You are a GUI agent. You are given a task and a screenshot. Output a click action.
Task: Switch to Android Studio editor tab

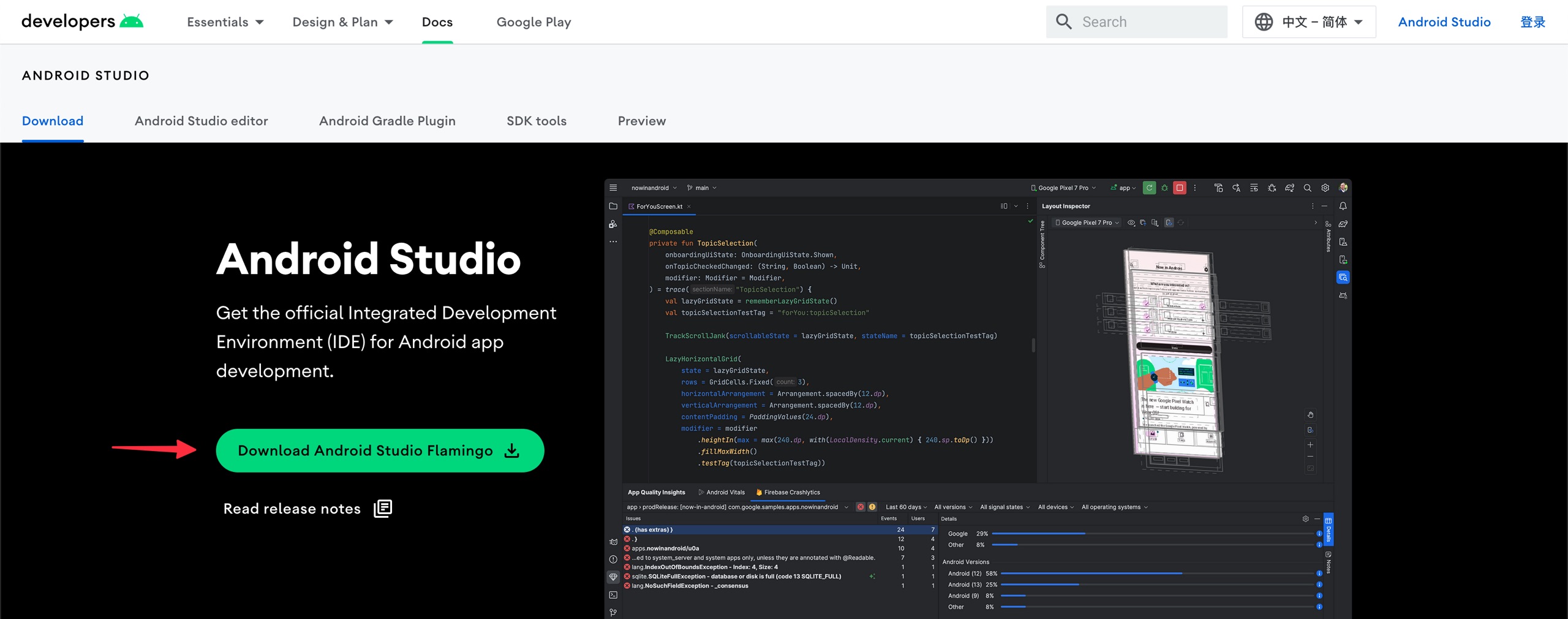coord(202,121)
